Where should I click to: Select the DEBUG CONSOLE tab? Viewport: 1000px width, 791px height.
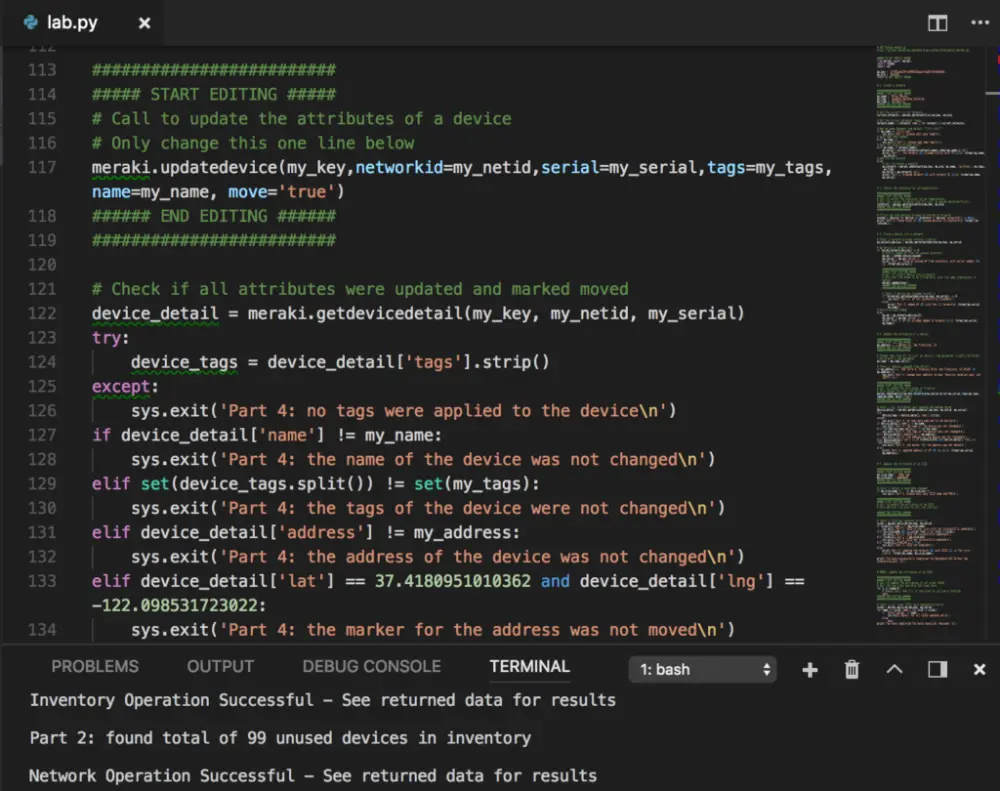point(371,666)
